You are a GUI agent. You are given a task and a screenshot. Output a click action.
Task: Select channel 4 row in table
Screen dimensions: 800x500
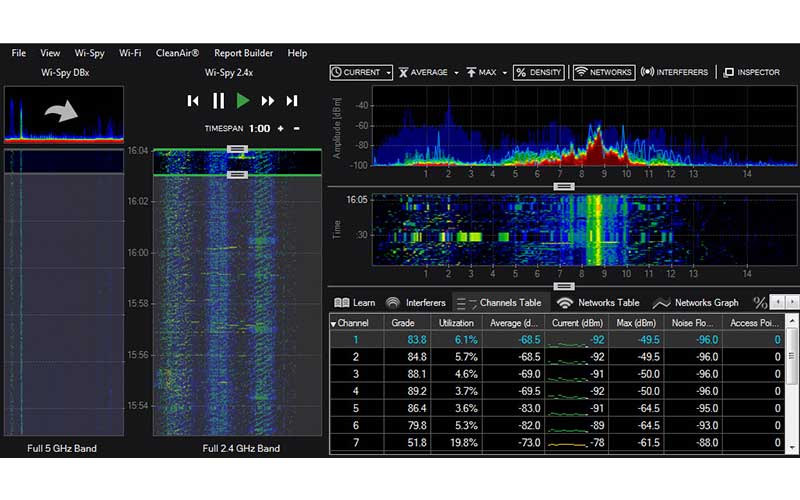(x=557, y=391)
